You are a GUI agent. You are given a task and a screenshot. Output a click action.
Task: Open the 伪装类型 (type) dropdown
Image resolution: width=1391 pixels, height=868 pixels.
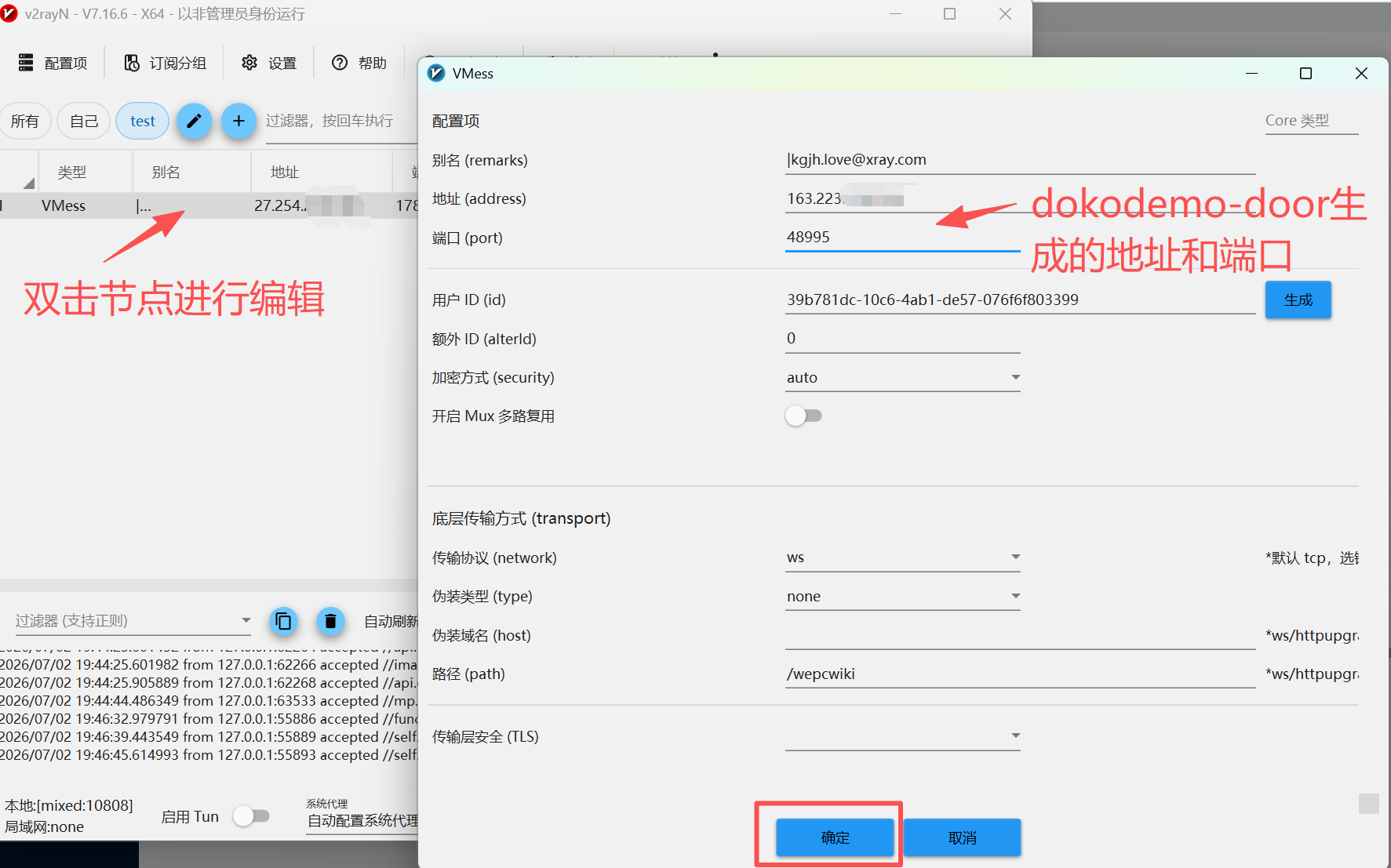902,596
